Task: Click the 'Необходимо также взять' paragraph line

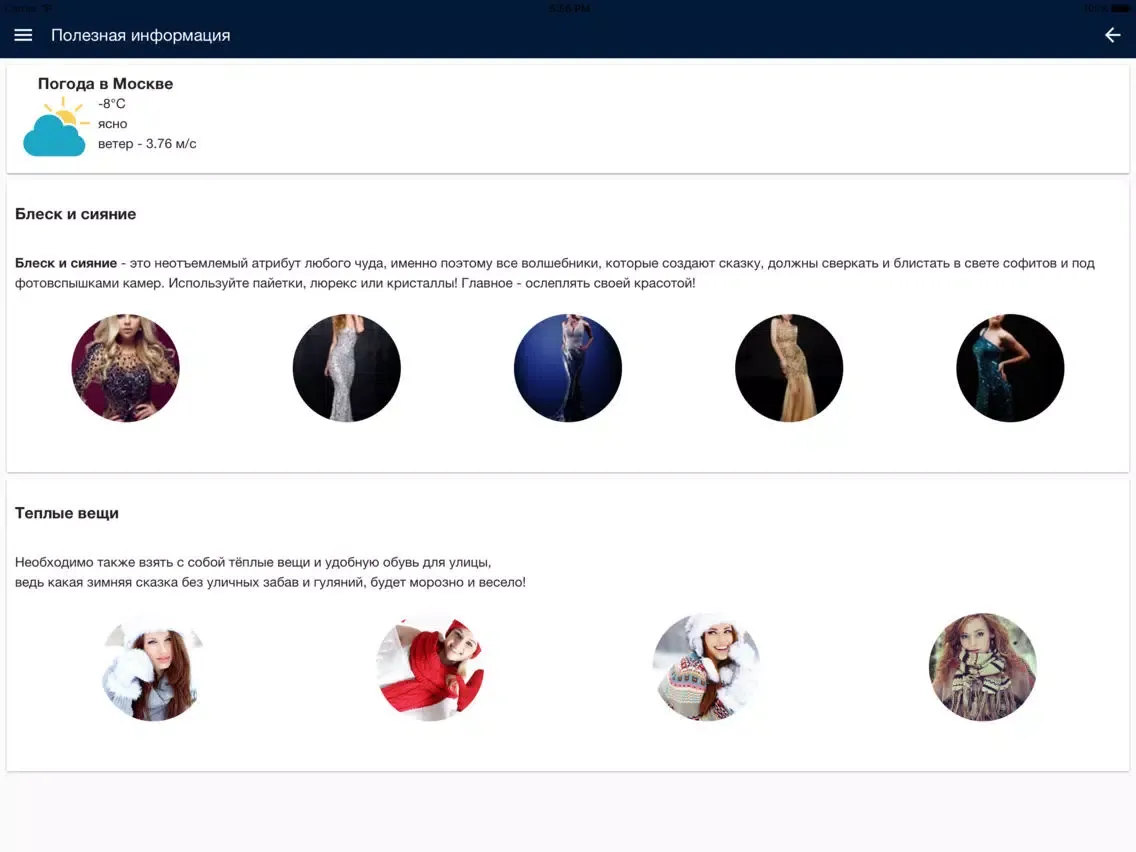Action: tap(253, 562)
